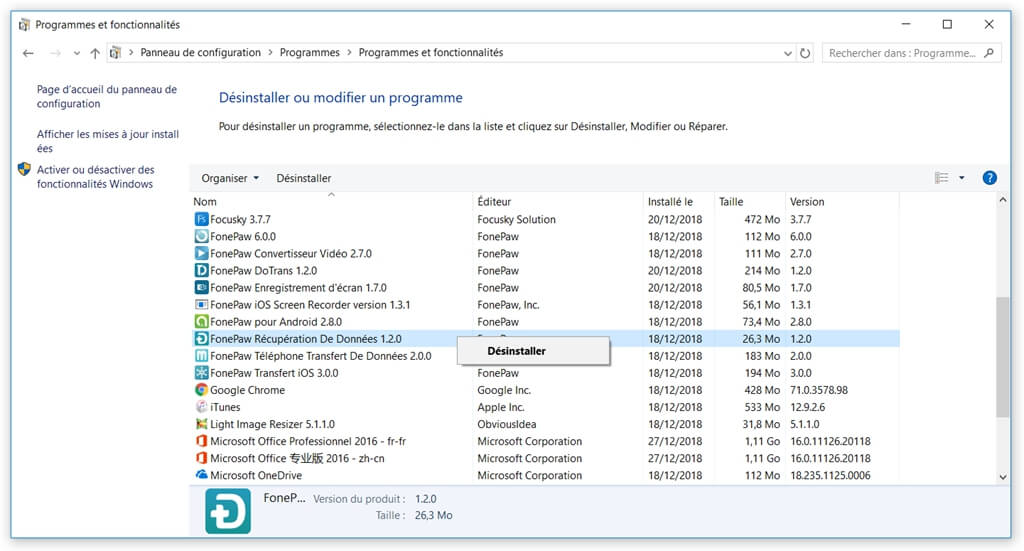Click the FonePaw DoTrans 1.2.0 icon
The width and height of the screenshot is (1024, 551).
pyautogui.click(x=201, y=270)
